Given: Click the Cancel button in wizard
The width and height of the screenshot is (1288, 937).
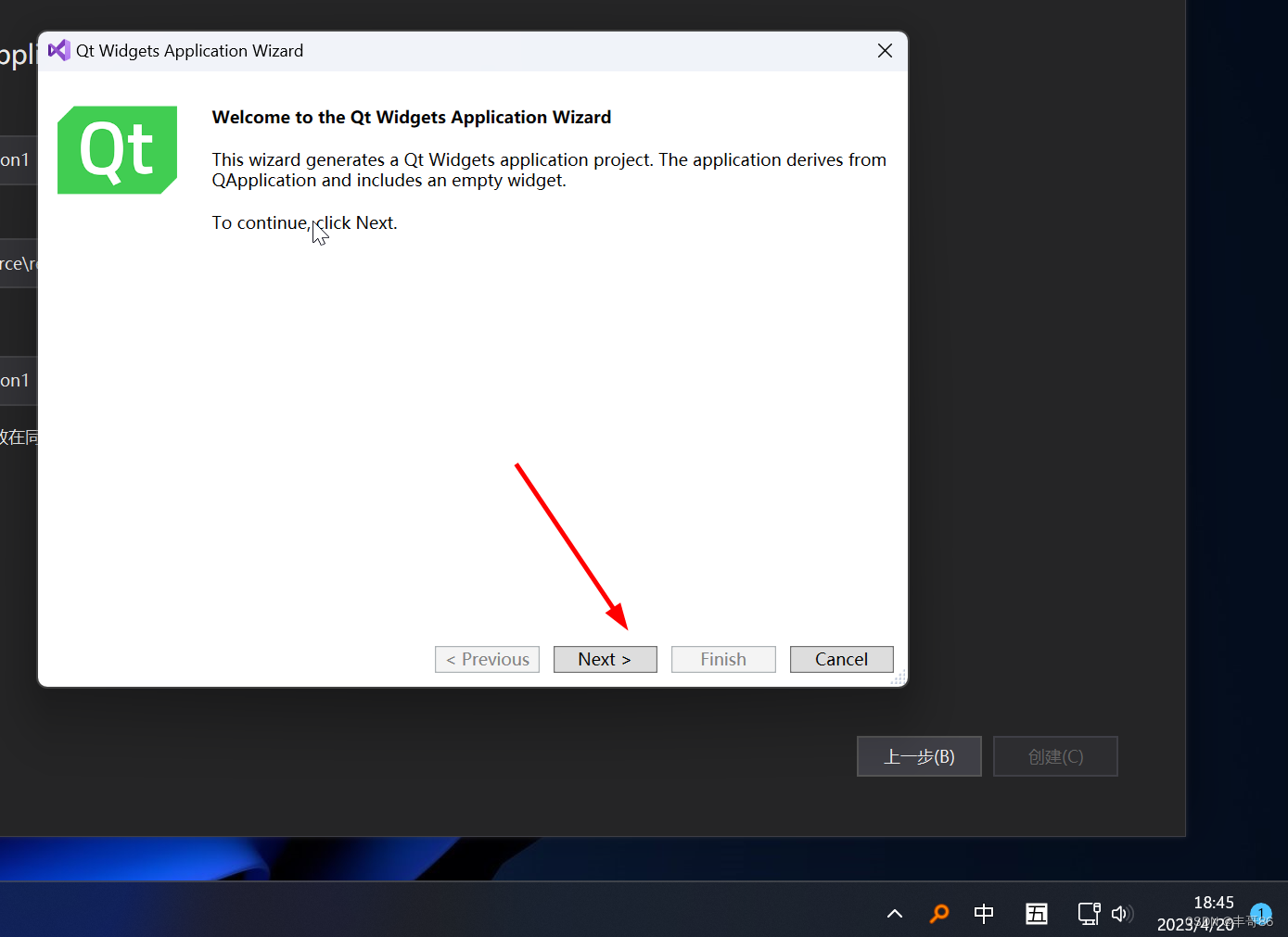Looking at the screenshot, I should point(841,659).
